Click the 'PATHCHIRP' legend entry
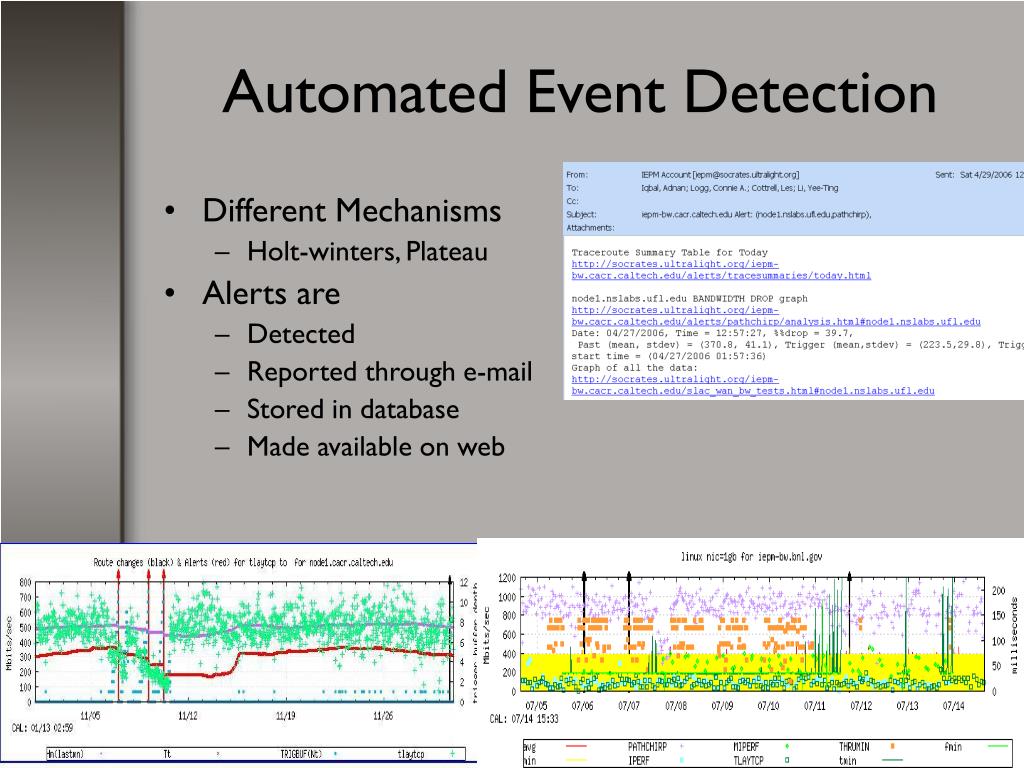Image resolution: width=1024 pixels, height=768 pixels. (647, 746)
